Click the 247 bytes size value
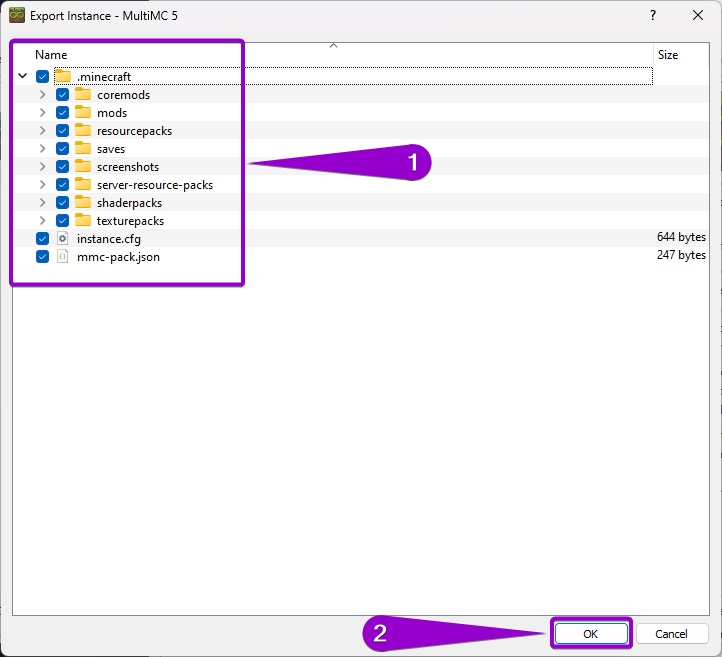722x657 pixels. pyautogui.click(x=681, y=255)
